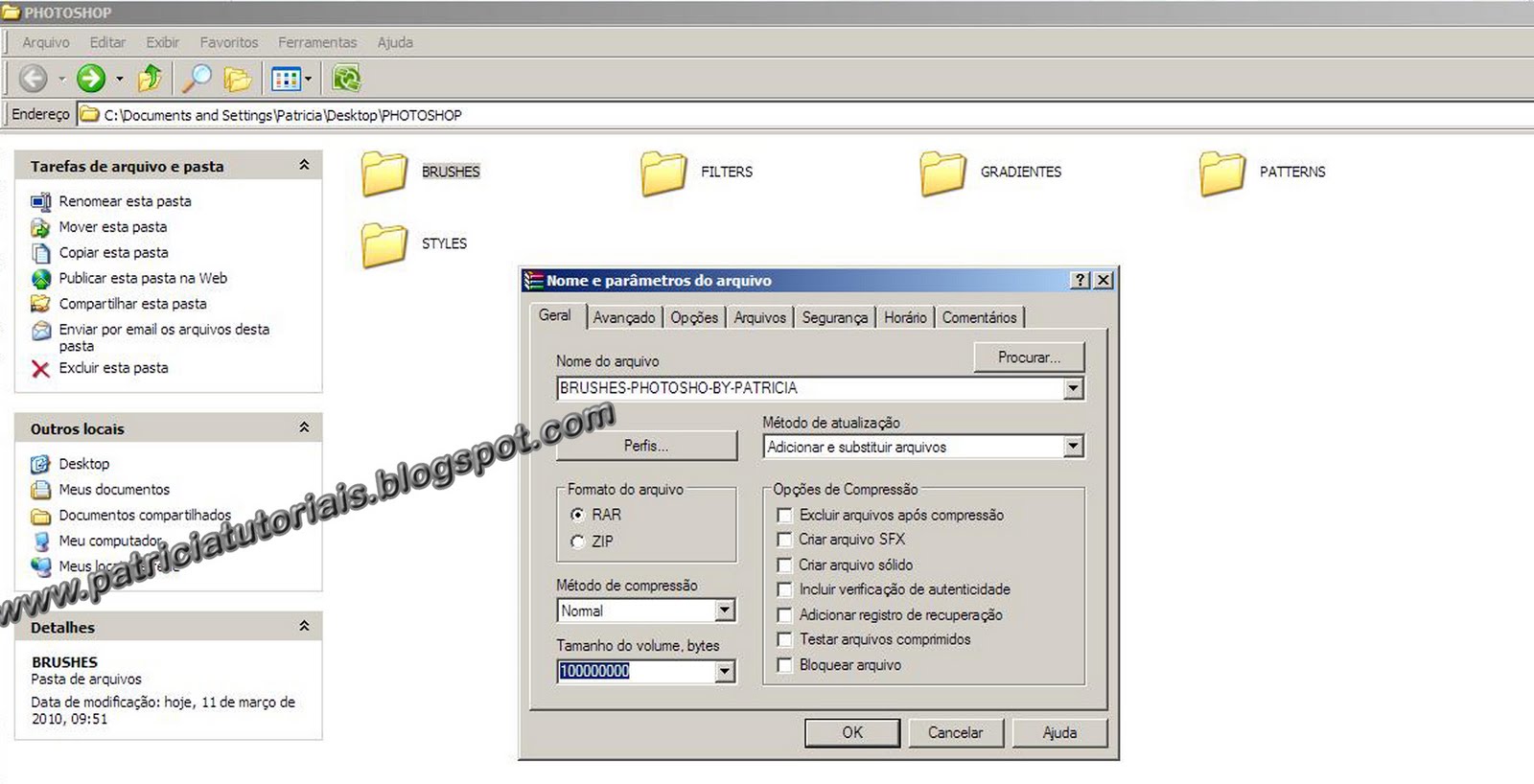Viewport: 1534px width, 784px height.
Task: Confirm with the OK button
Action: 852,732
